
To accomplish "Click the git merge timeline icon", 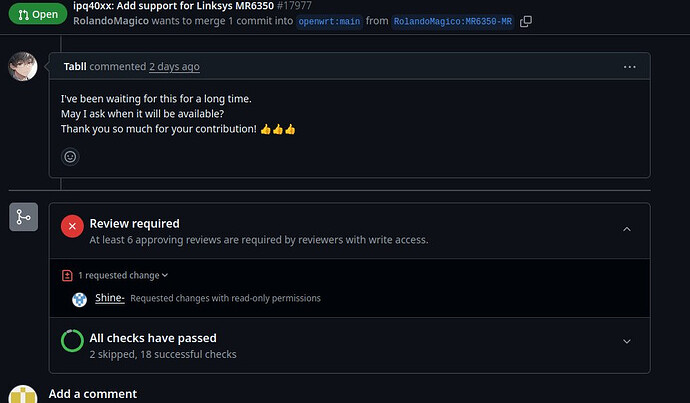I will [23, 217].
